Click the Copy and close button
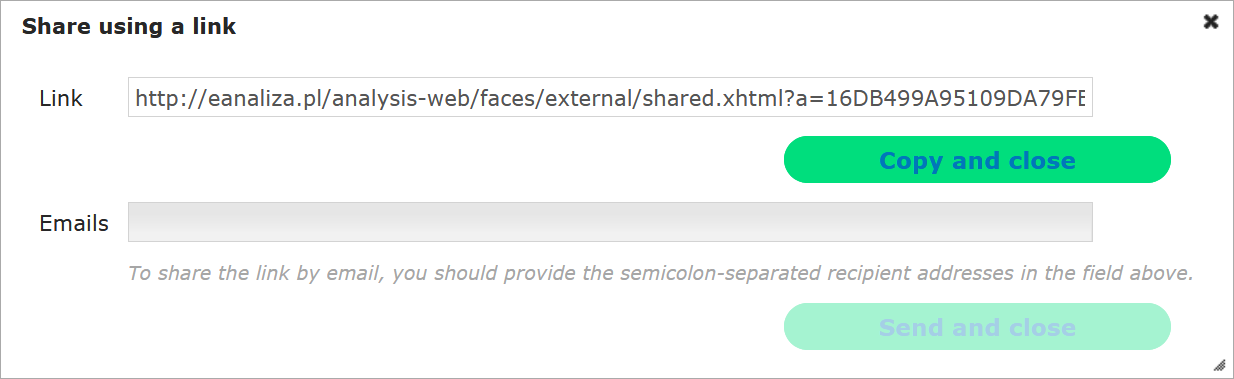Viewport: 1234px width, 379px height. pyautogui.click(x=977, y=160)
